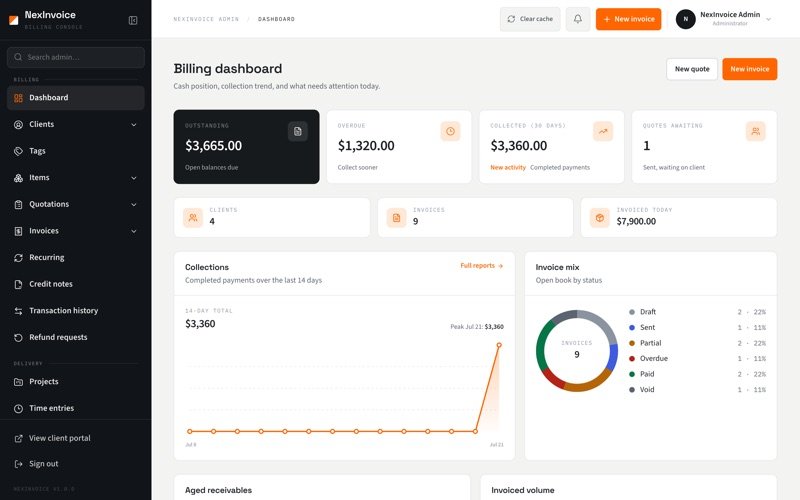The image size is (800, 500).
Task: Click the Draft gray legend dot
Action: coord(632,312)
